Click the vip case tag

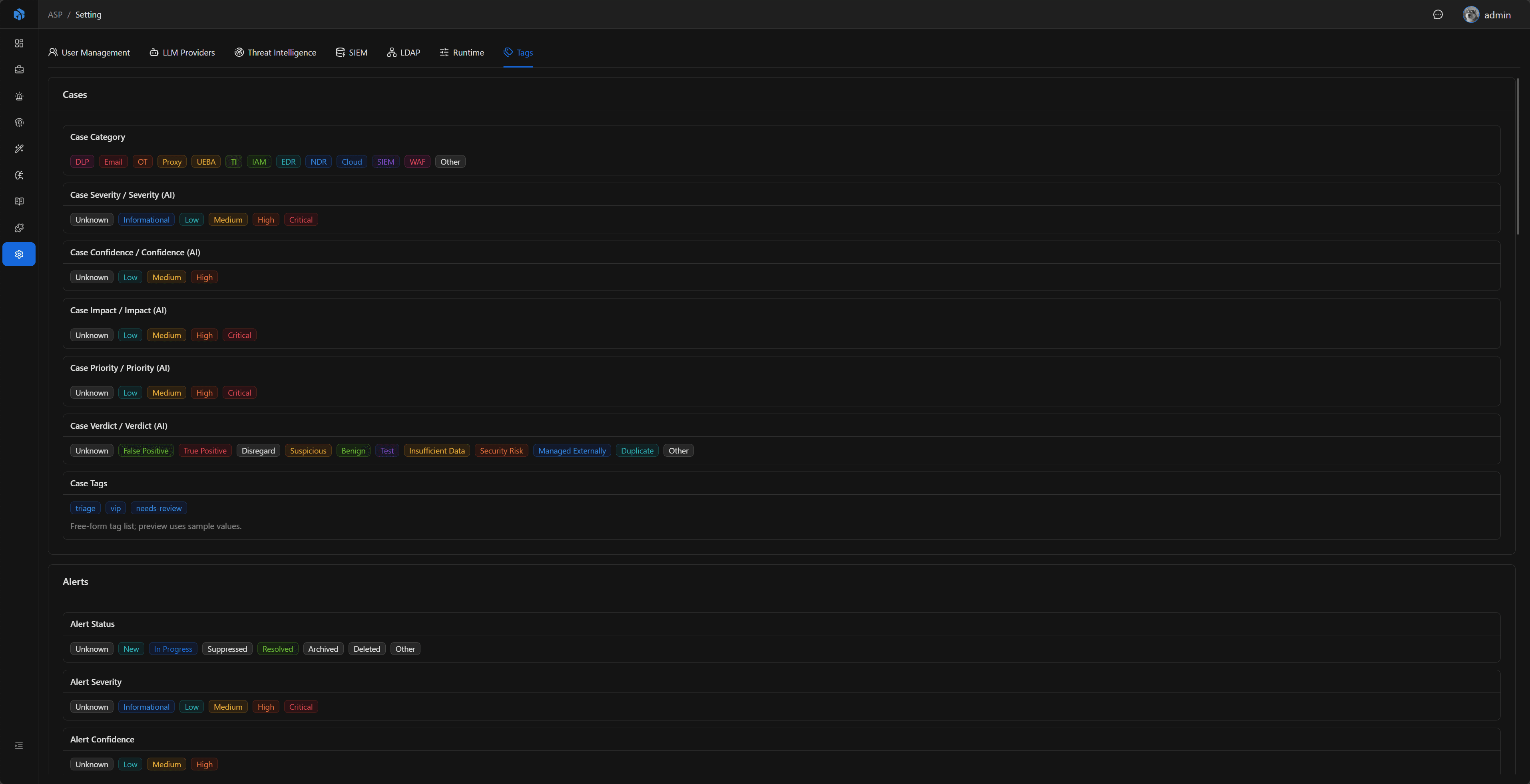tap(115, 508)
